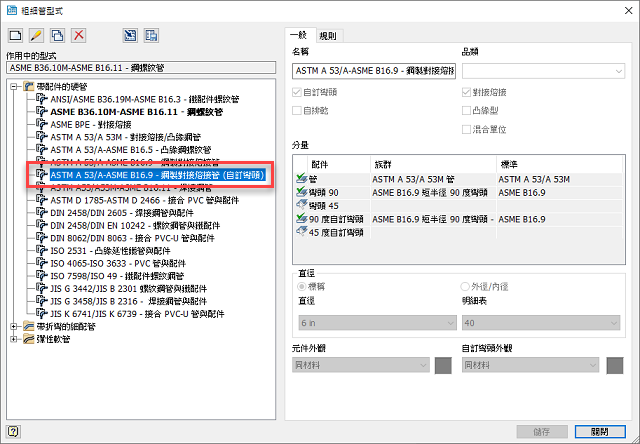Open the 品類 category dropdown
The image size is (640, 444).
pyautogui.click(x=543, y=71)
